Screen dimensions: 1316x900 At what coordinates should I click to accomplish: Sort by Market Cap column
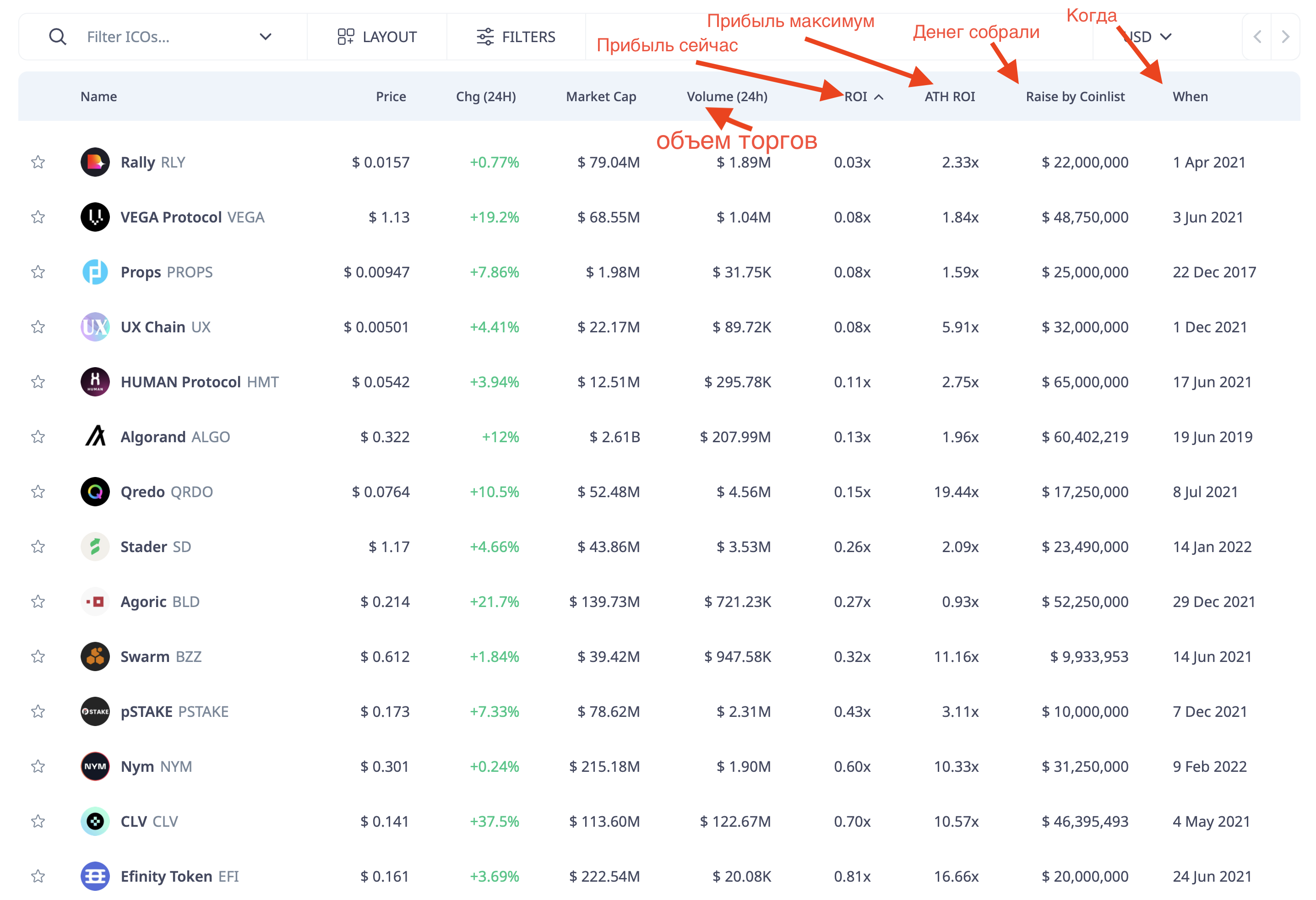pyautogui.click(x=601, y=97)
